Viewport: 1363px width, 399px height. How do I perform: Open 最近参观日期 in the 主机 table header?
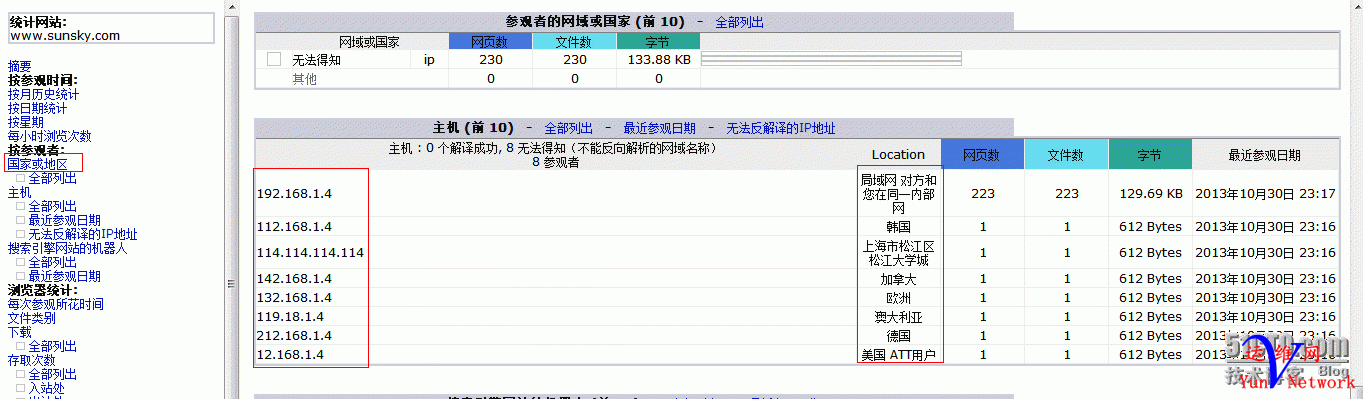[659, 128]
